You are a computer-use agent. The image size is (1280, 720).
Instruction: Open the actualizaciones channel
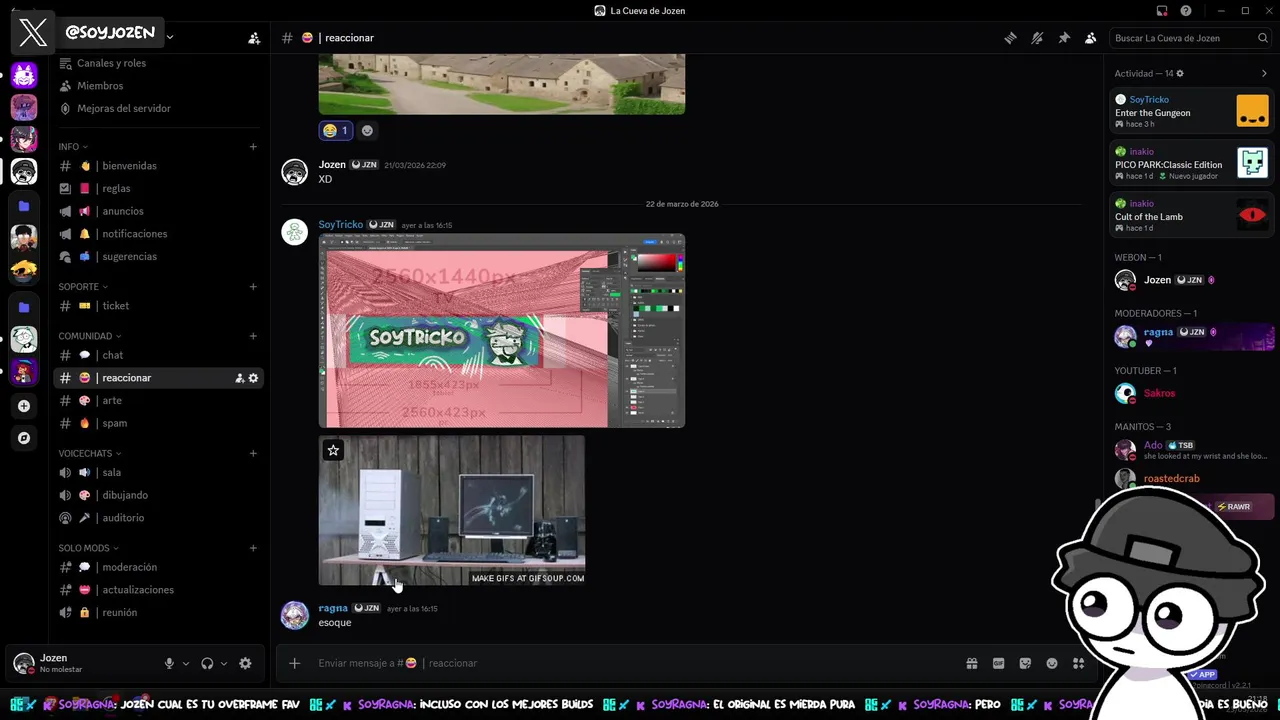tap(159, 590)
